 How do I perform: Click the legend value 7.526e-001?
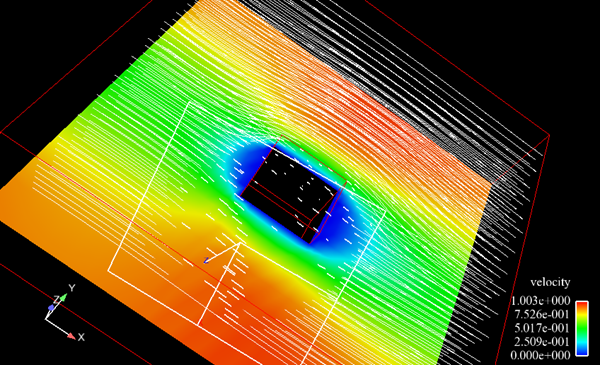[x=541, y=314]
